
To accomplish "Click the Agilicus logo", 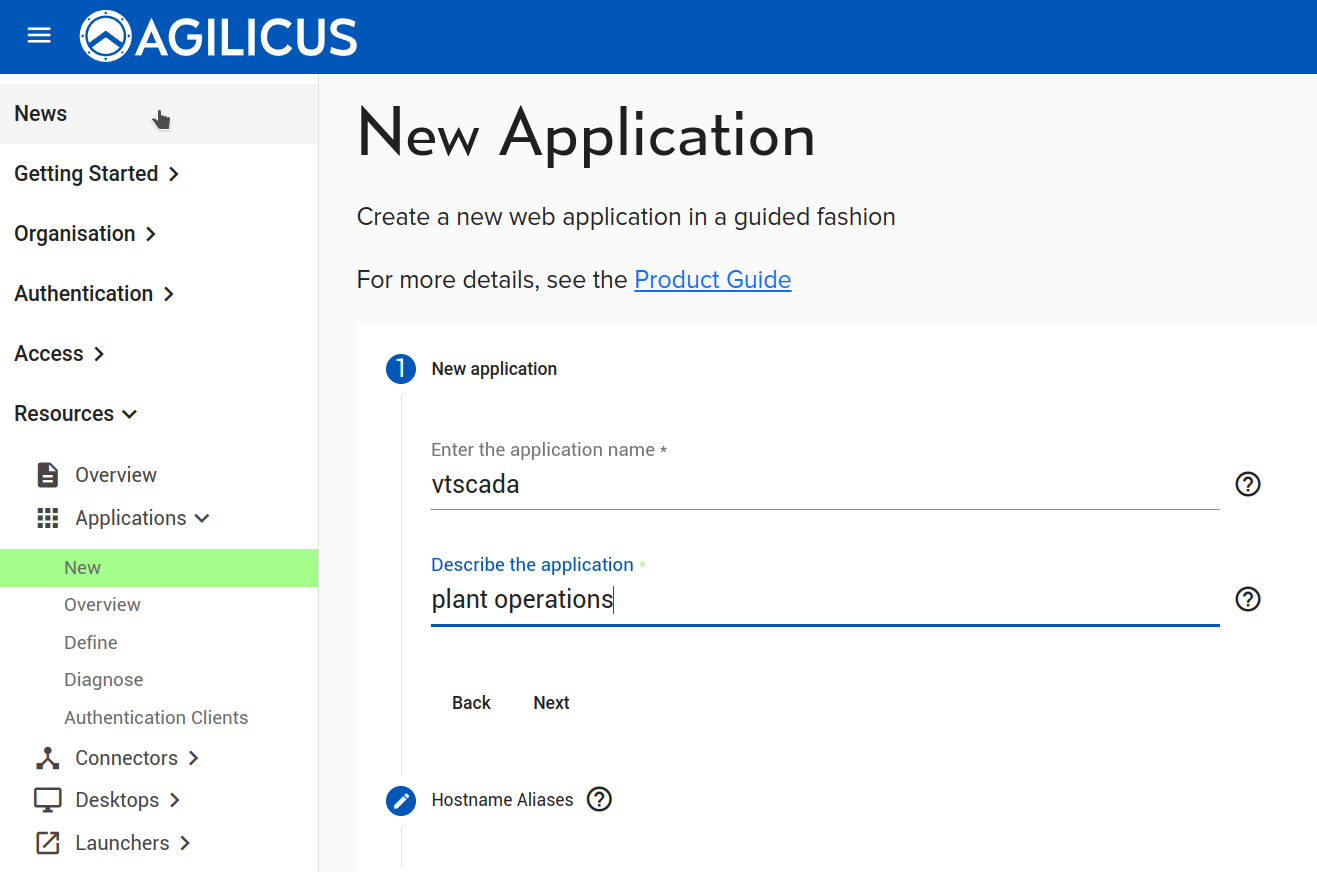I will click(x=218, y=37).
